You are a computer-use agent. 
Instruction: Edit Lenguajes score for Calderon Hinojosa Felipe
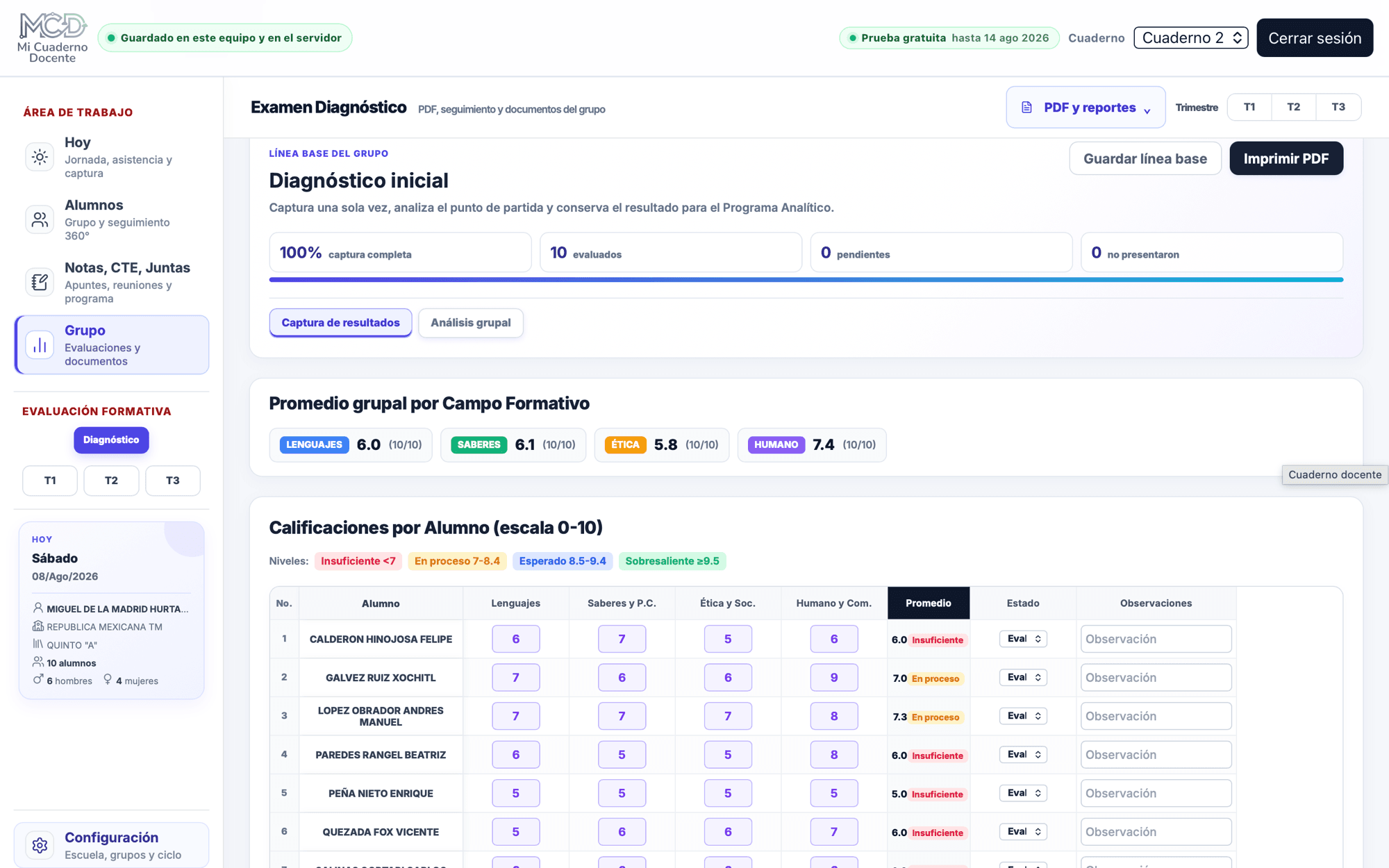click(x=516, y=639)
